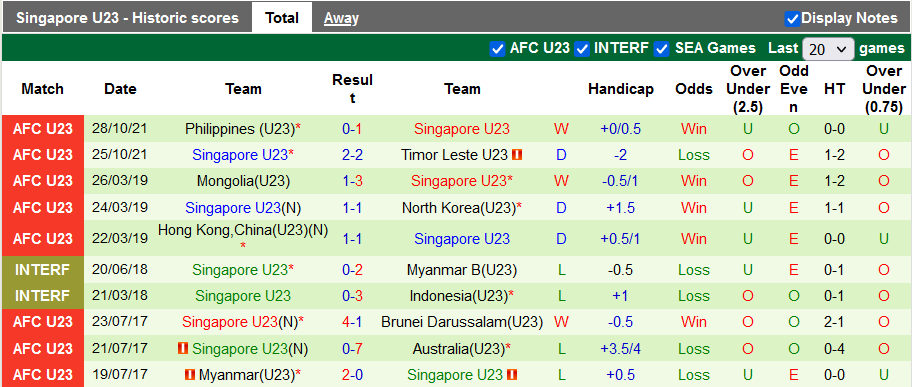This screenshot has height=387, width=912.
Task: Uncheck the SEA Games filter checkbox
Action: pos(662,49)
